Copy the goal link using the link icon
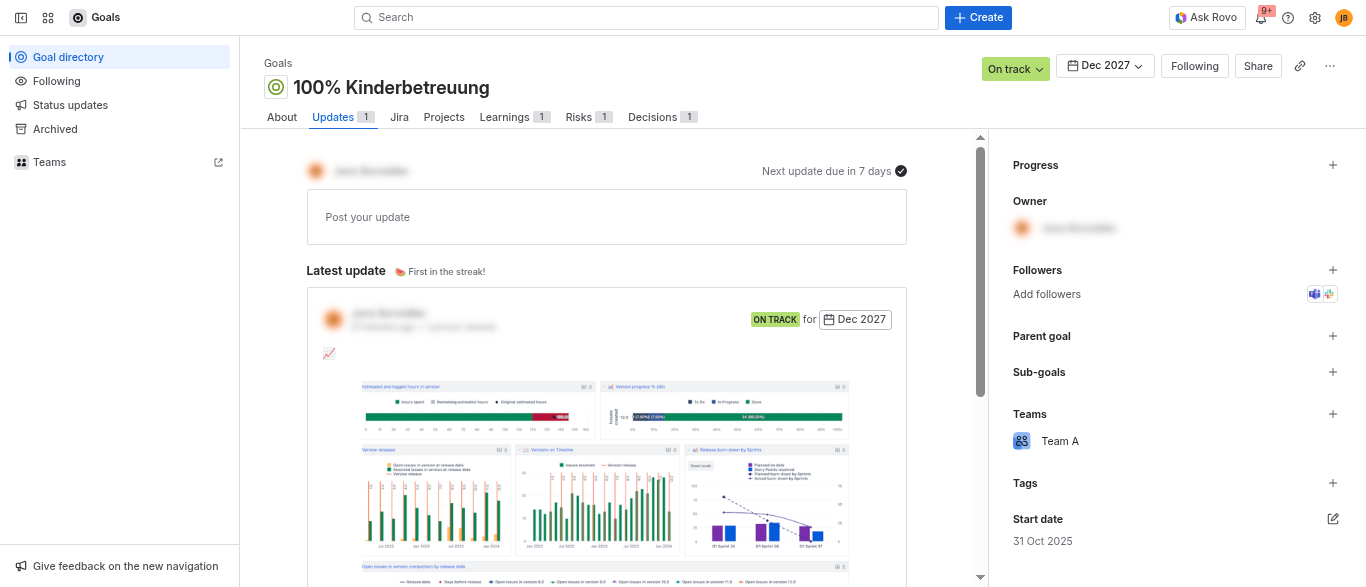 [x=1300, y=66]
